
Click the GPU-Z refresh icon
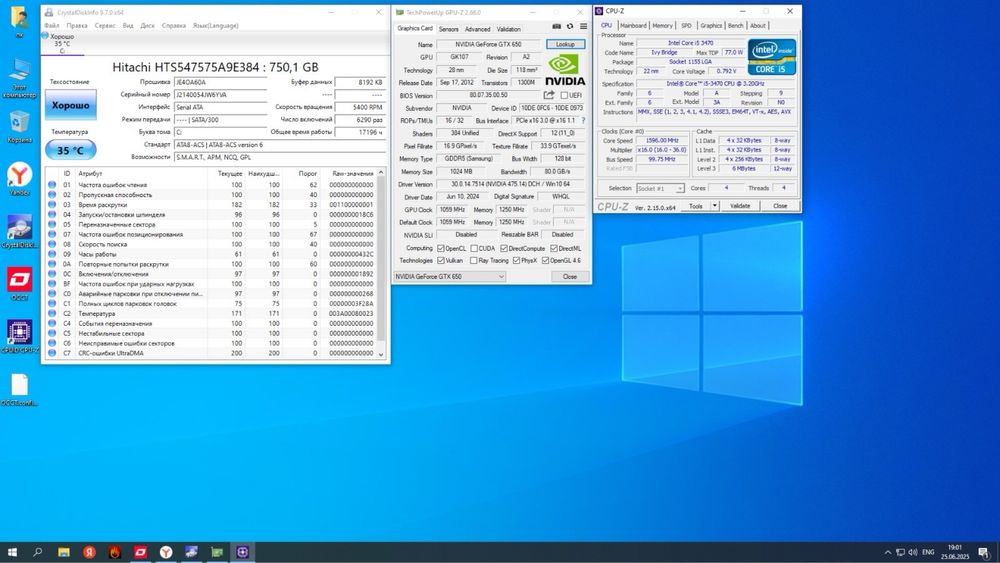point(570,27)
